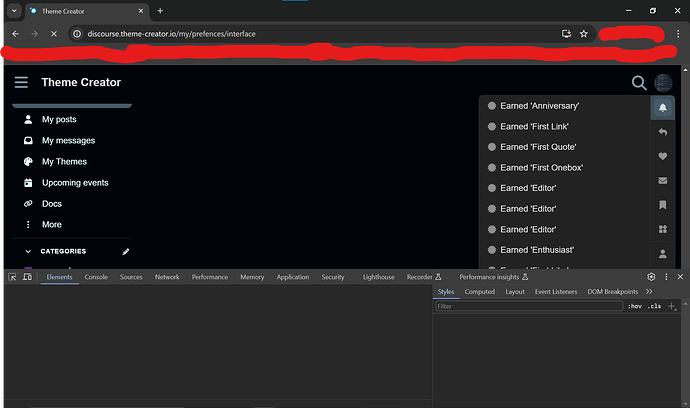Open the Memory tab
Screen dimensions: 690x408
[x=252, y=277]
